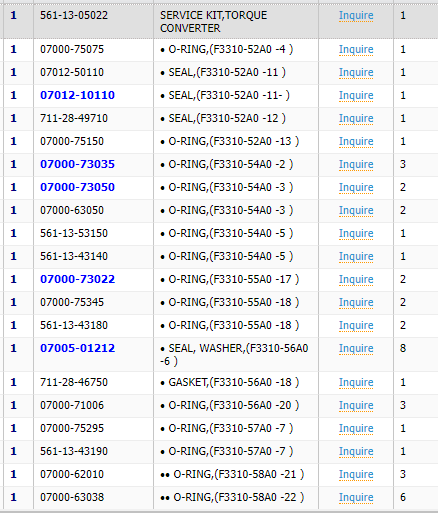Click Inquire for GASKET 711-28-46750
This screenshot has width=438, height=513.
[x=356, y=383]
